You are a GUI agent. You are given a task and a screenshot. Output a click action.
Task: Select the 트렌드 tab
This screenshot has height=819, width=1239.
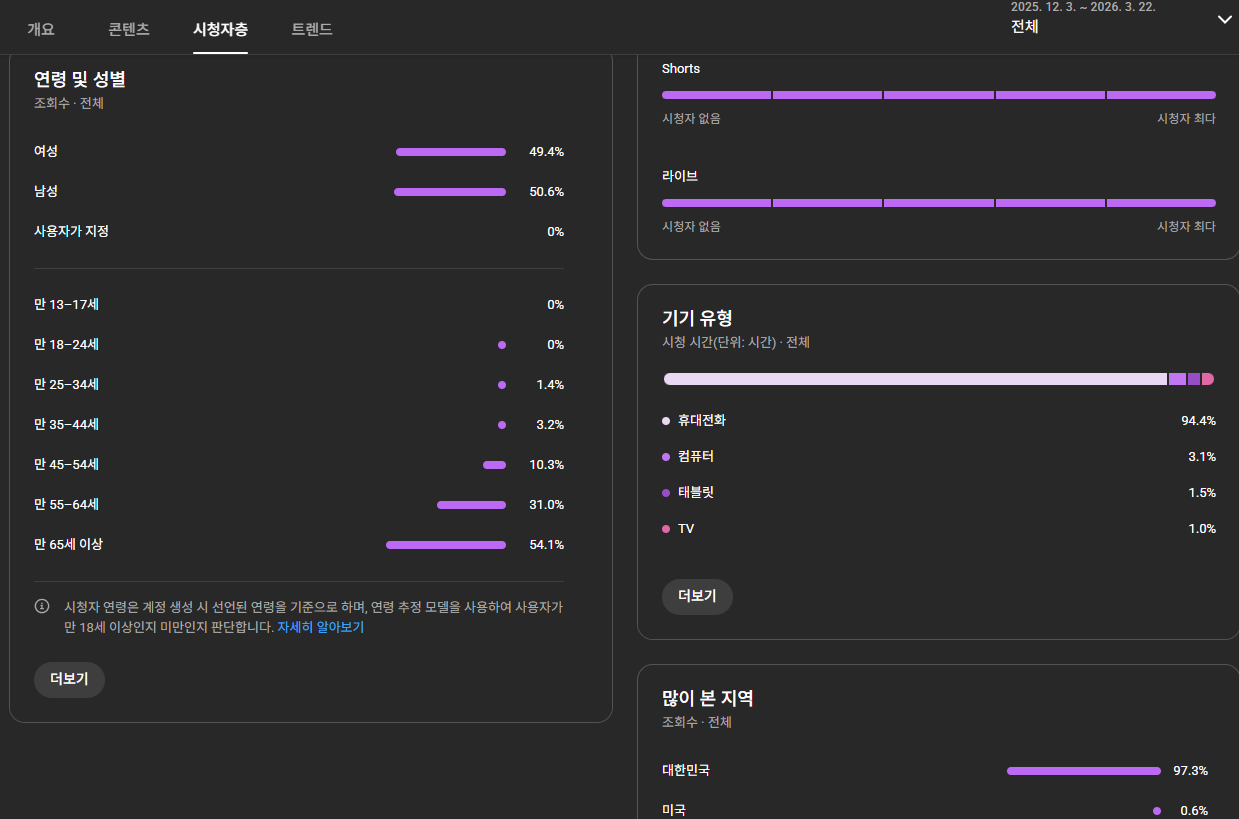point(312,29)
